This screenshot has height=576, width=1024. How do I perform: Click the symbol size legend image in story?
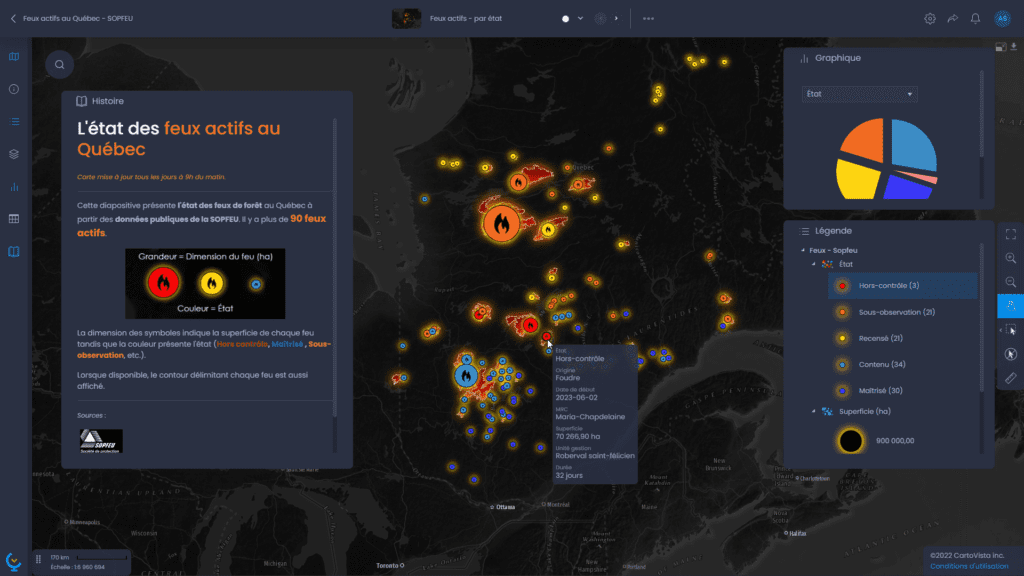(x=205, y=283)
